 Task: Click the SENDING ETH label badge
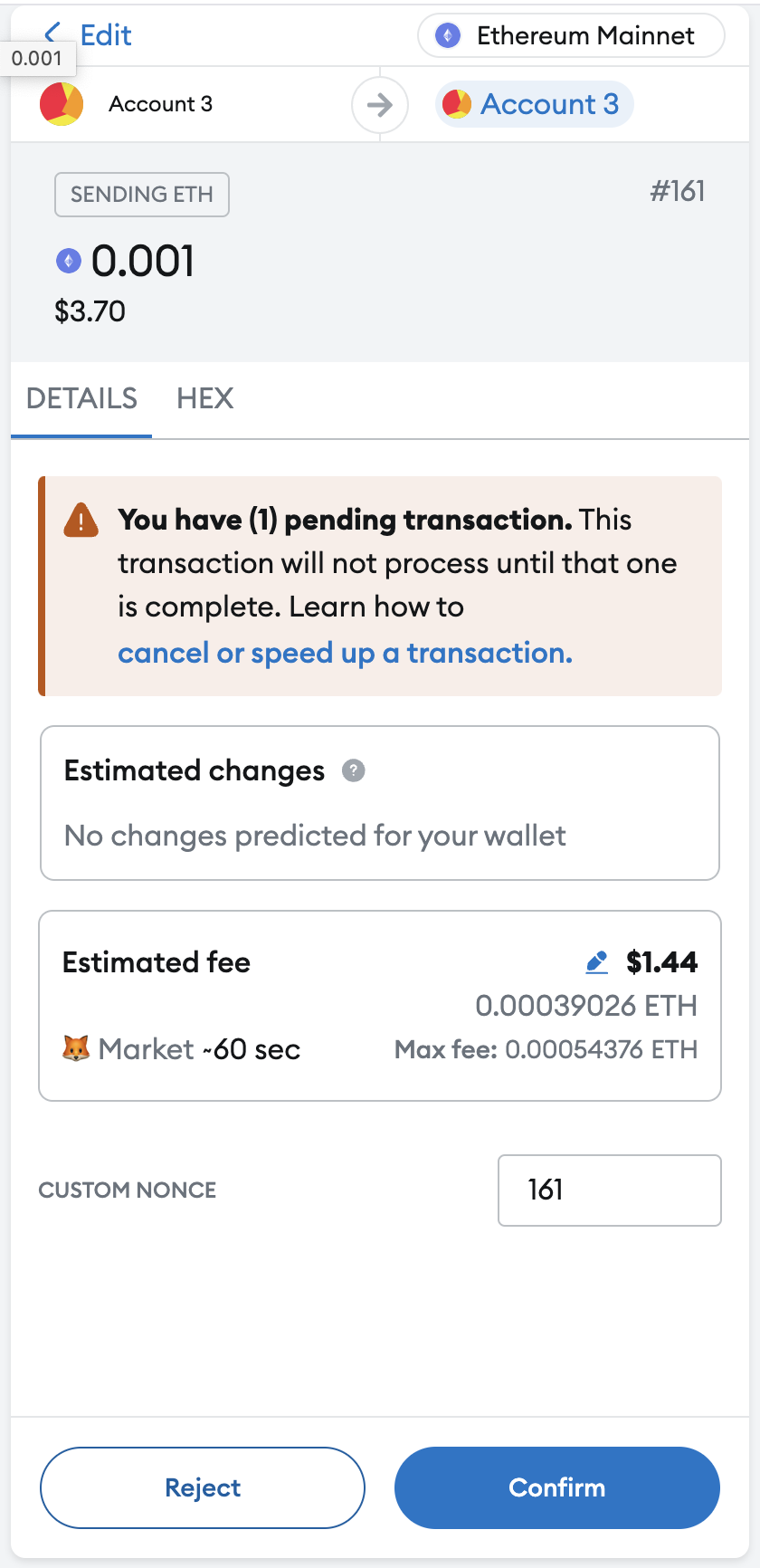(142, 195)
